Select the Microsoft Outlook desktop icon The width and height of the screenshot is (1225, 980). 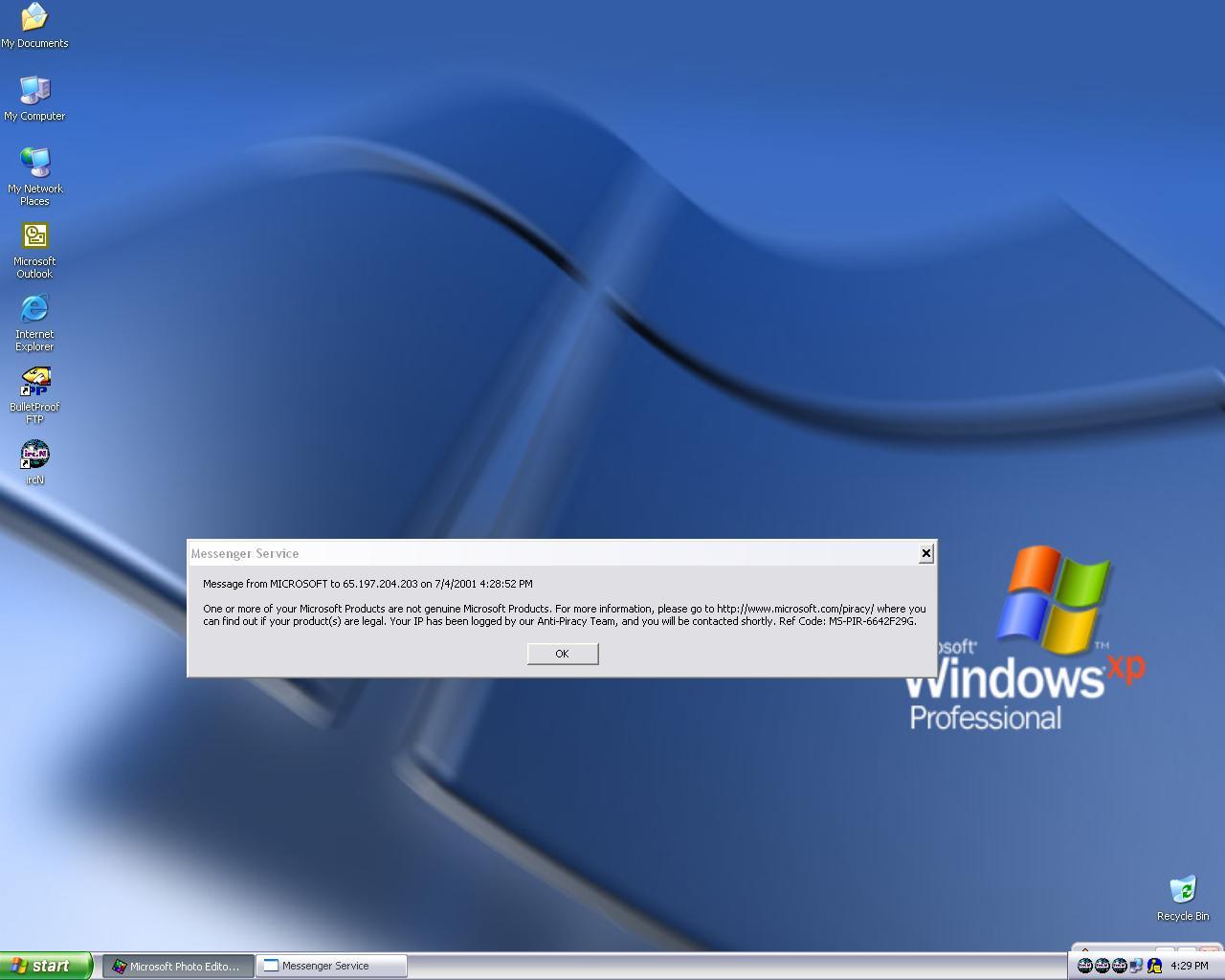[34, 251]
